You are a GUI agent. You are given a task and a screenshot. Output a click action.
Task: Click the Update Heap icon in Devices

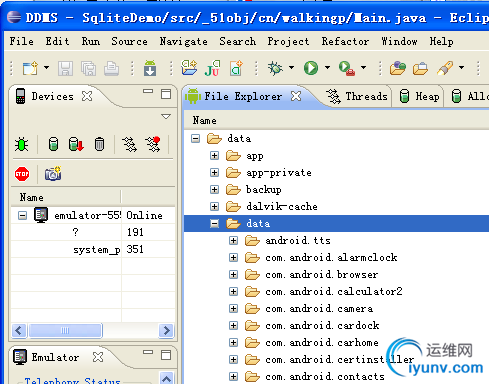coord(53,144)
